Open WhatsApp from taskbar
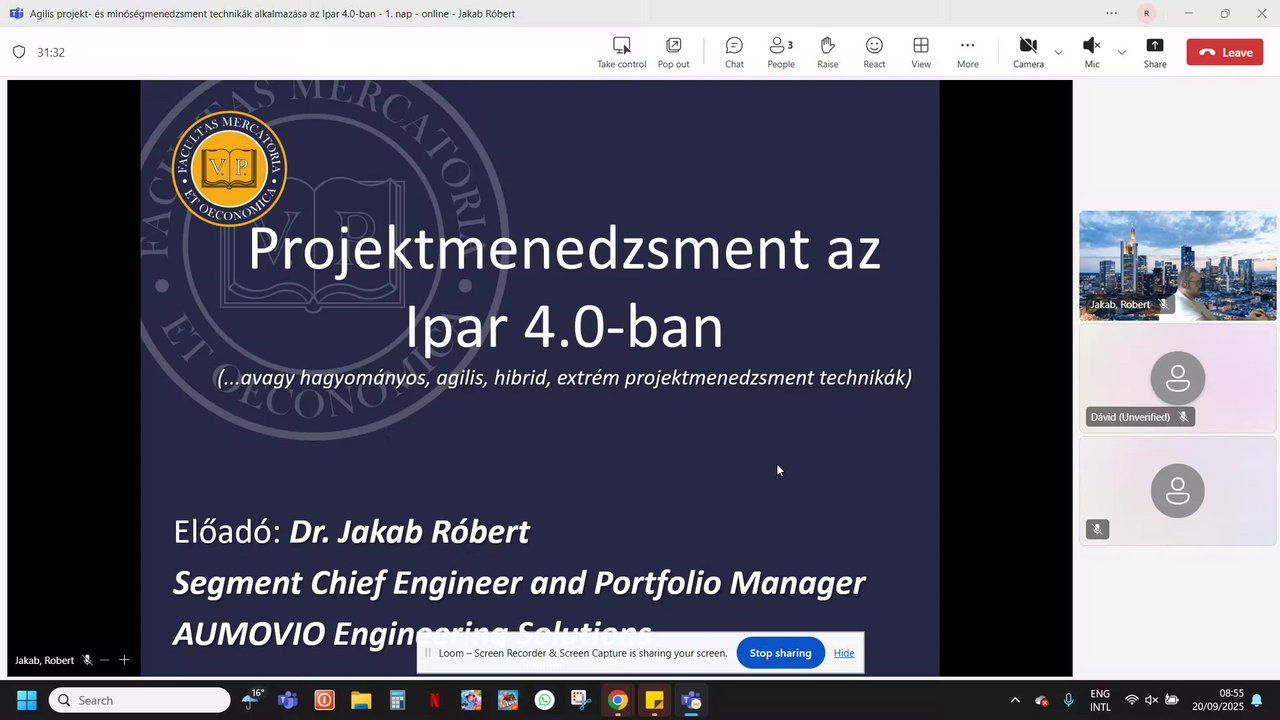The width and height of the screenshot is (1280, 720). point(544,700)
